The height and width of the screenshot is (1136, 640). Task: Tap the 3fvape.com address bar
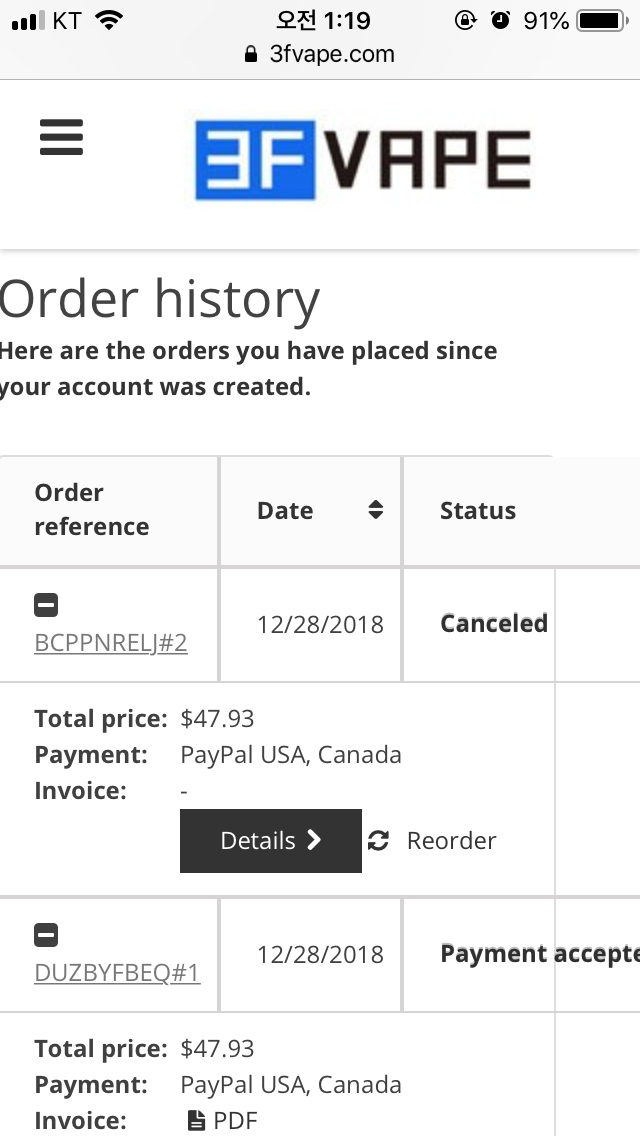[x=320, y=54]
